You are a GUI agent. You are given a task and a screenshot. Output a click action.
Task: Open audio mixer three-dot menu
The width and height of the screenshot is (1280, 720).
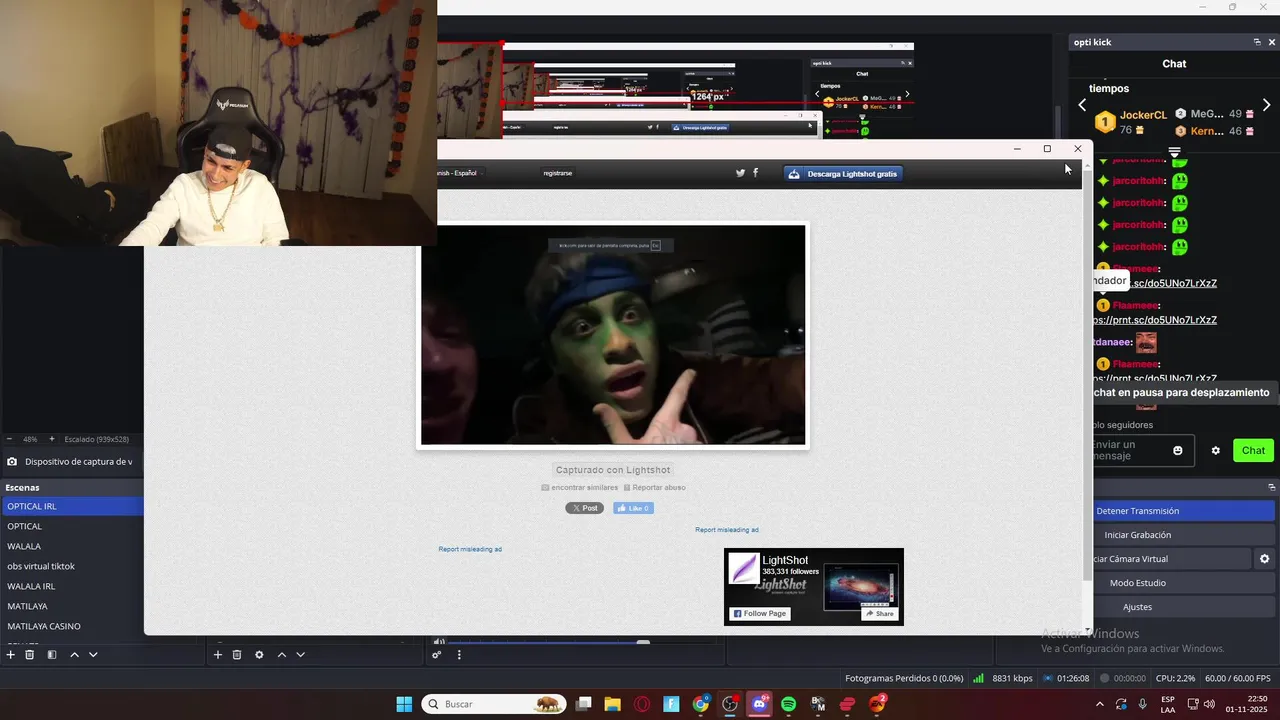pos(459,654)
